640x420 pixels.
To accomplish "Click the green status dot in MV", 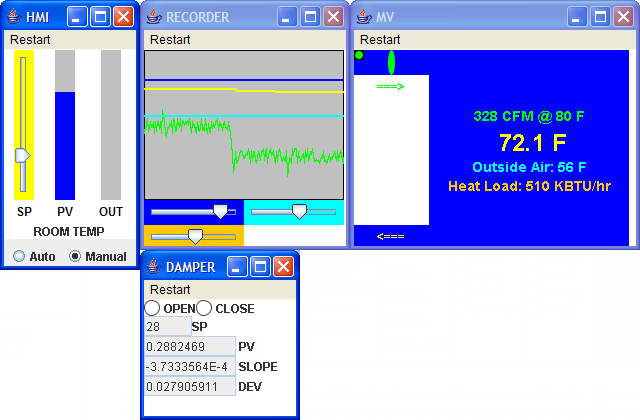I will coord(359,55).
